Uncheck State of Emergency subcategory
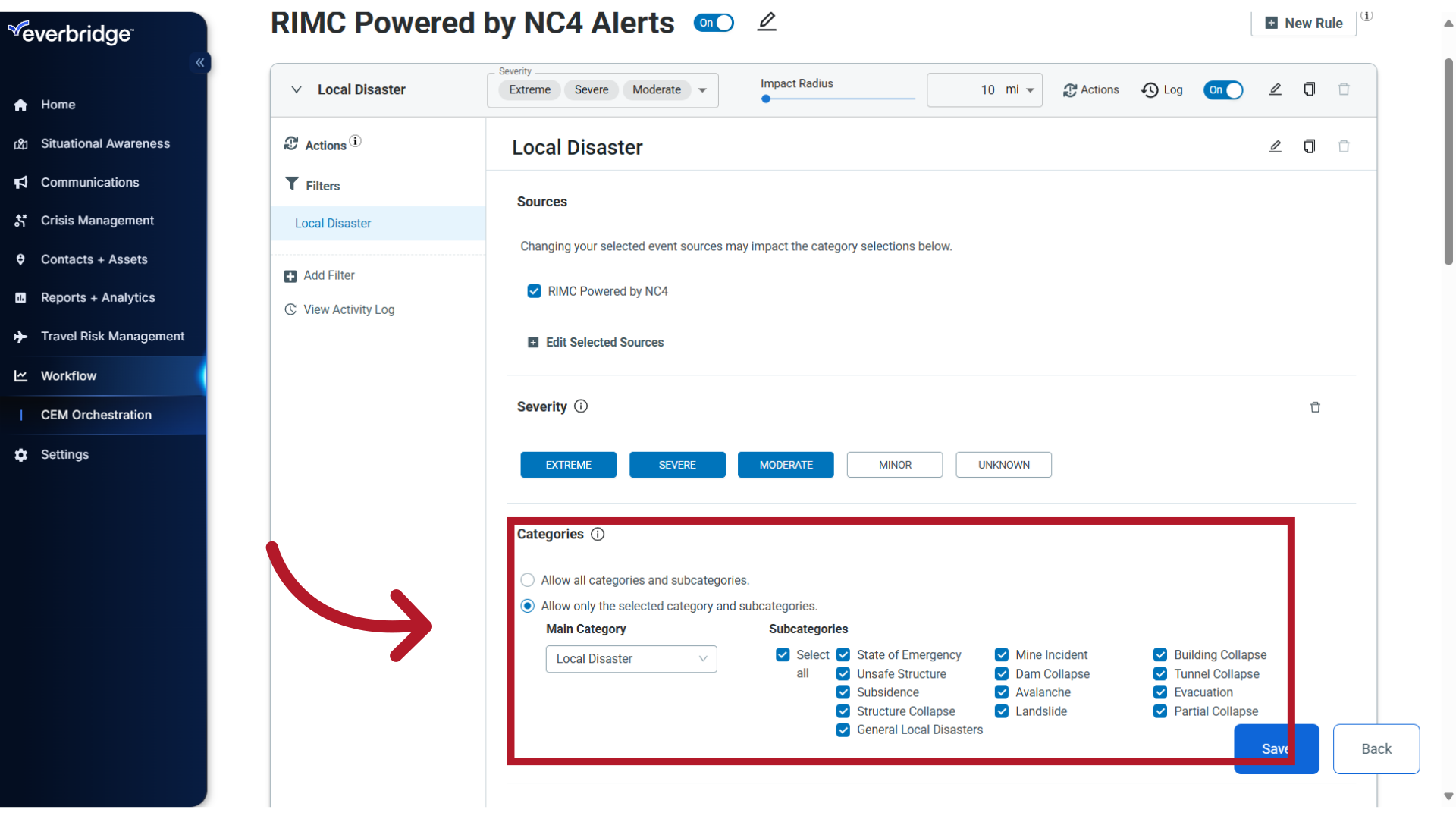The height and width of the screenshot is (819, 1456). (843, 654)
